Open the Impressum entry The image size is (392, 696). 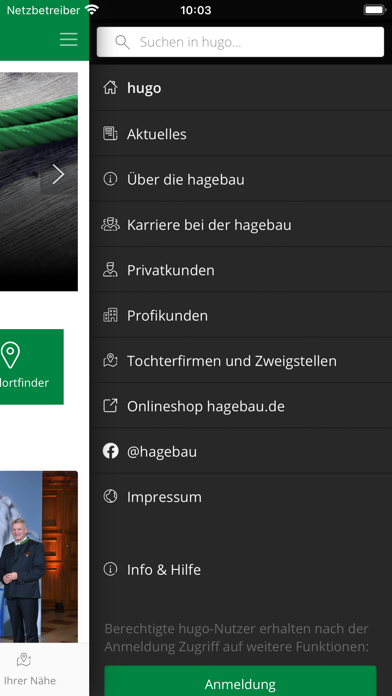point(241,496)
